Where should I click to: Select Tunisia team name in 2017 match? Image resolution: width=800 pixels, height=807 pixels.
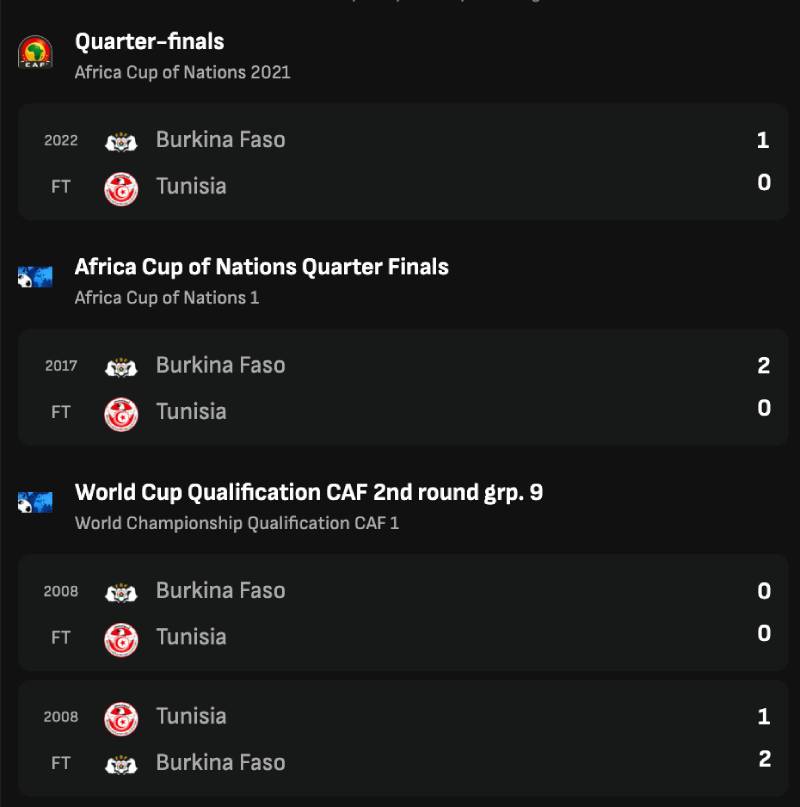[x=191, y=411]
